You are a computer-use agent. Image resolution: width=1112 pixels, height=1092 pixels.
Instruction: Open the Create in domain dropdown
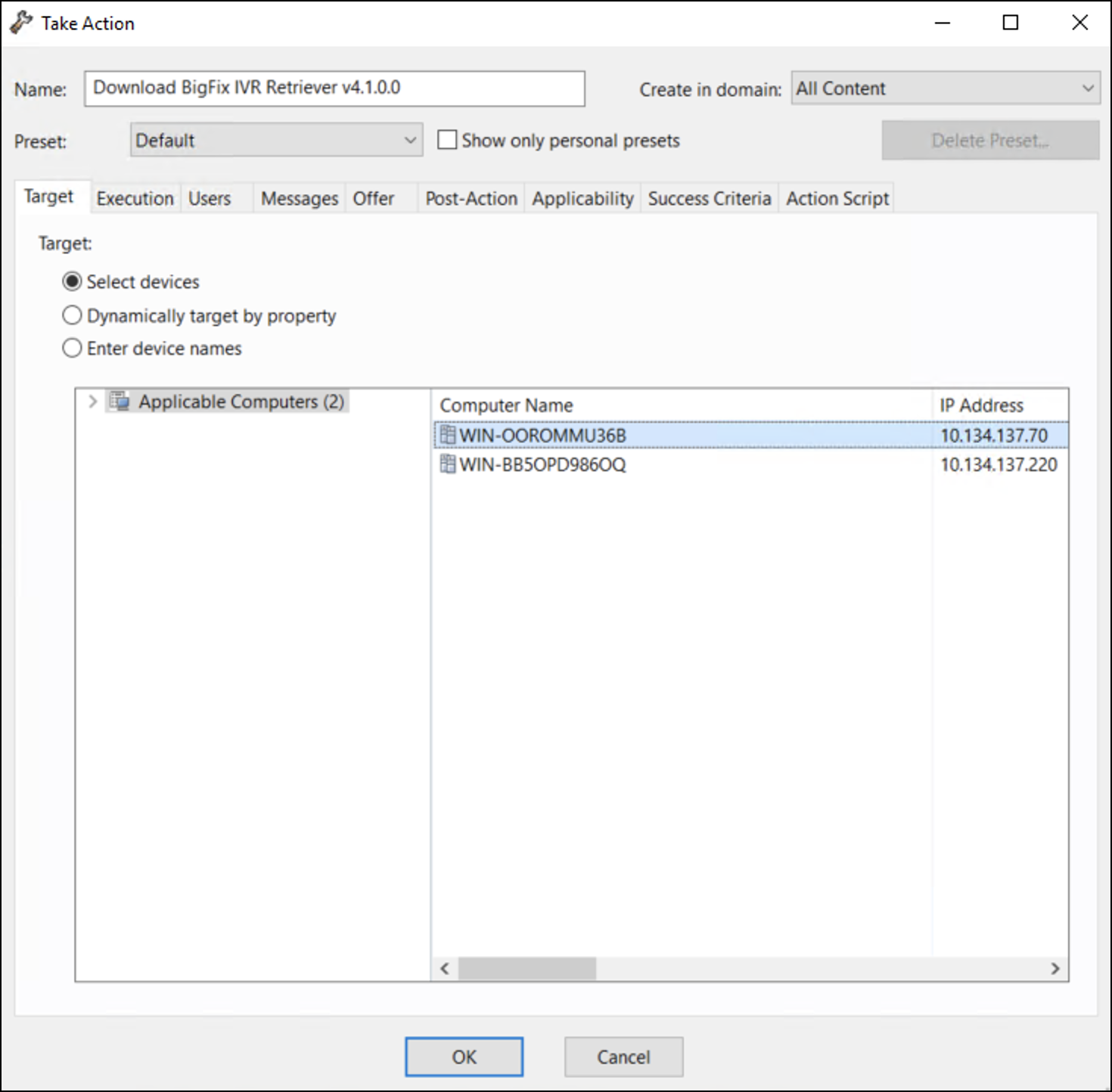coord(945,88)
